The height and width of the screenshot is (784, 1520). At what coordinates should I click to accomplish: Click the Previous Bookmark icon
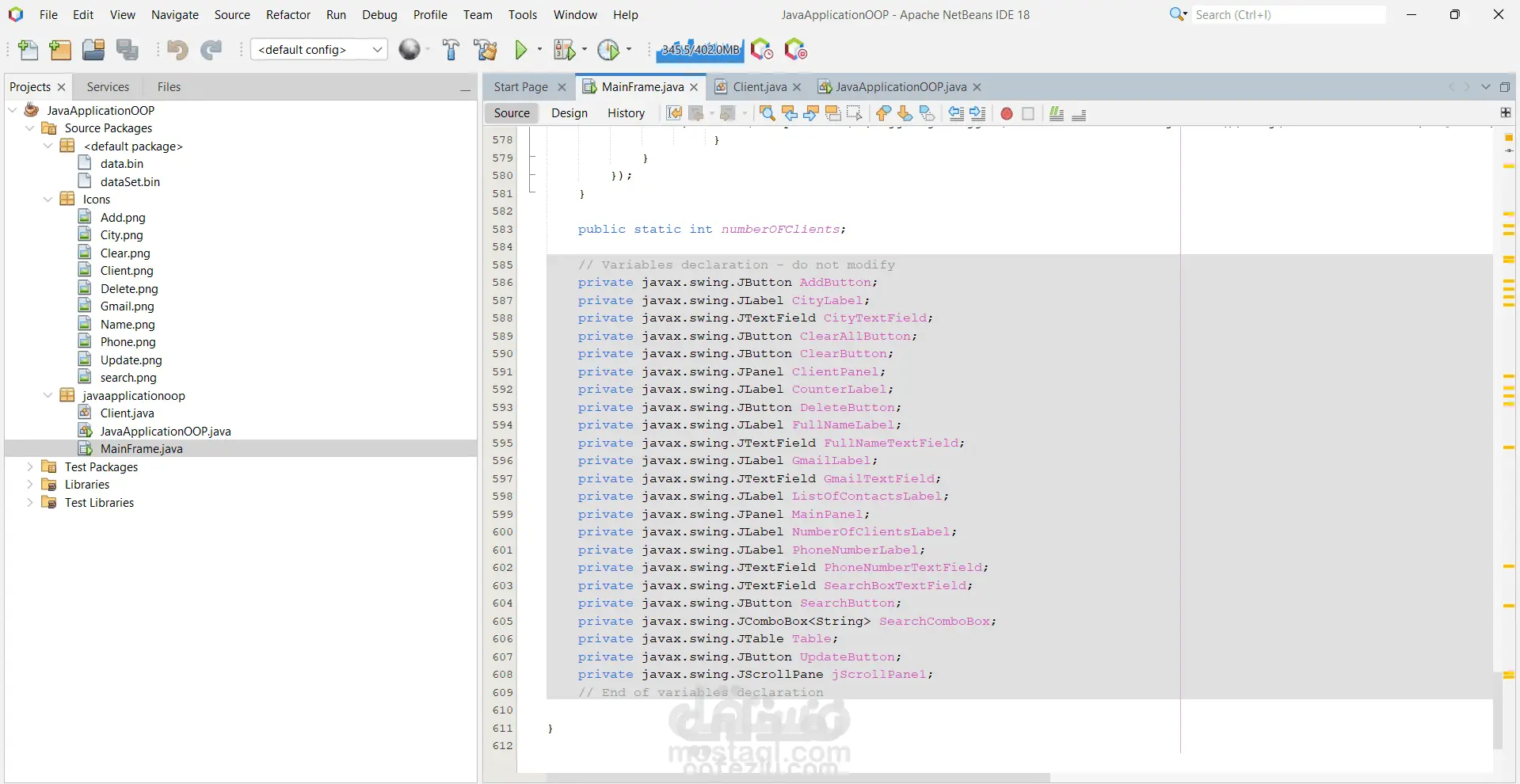(x=883, y=113)
